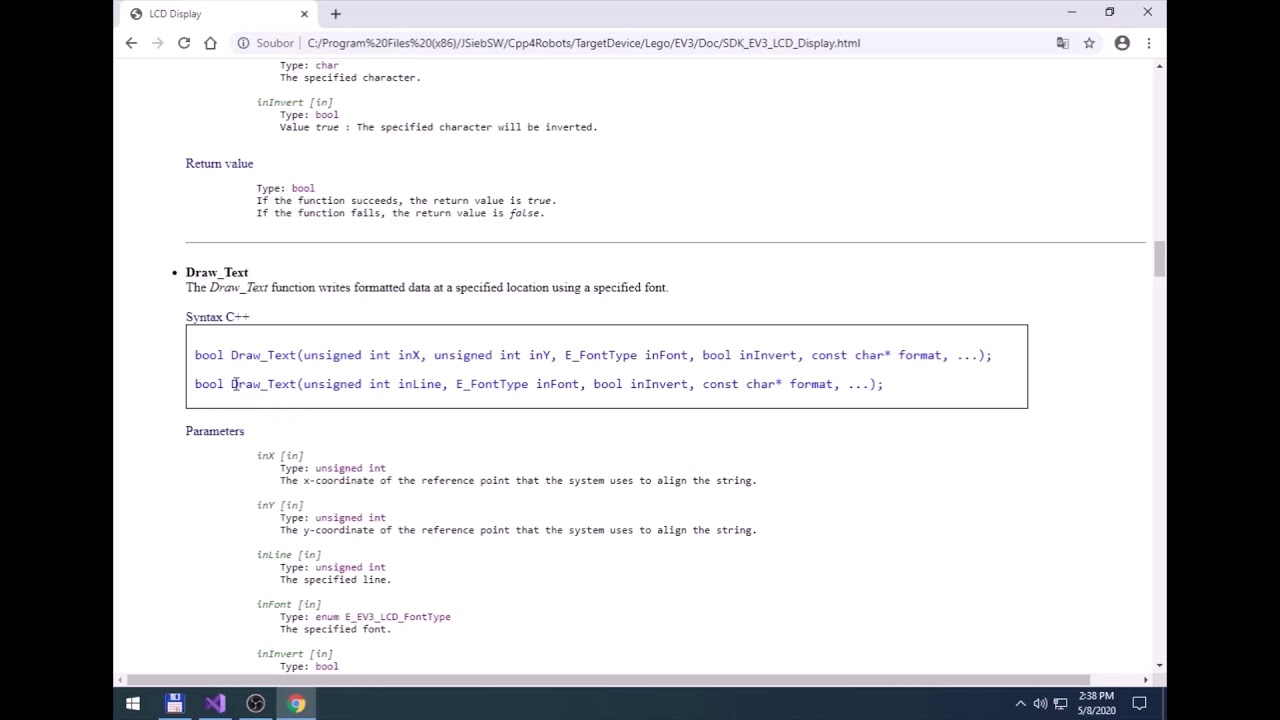Open the Windows Start menu
The image size is (1280, 720).
click(x=133, y=704)
